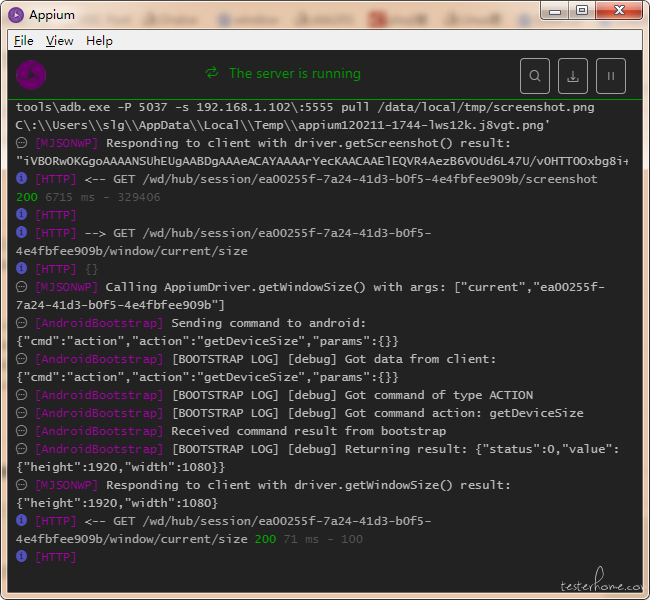
Task: Click info icon beside screenshot GET response line
Action: point(22,178)
